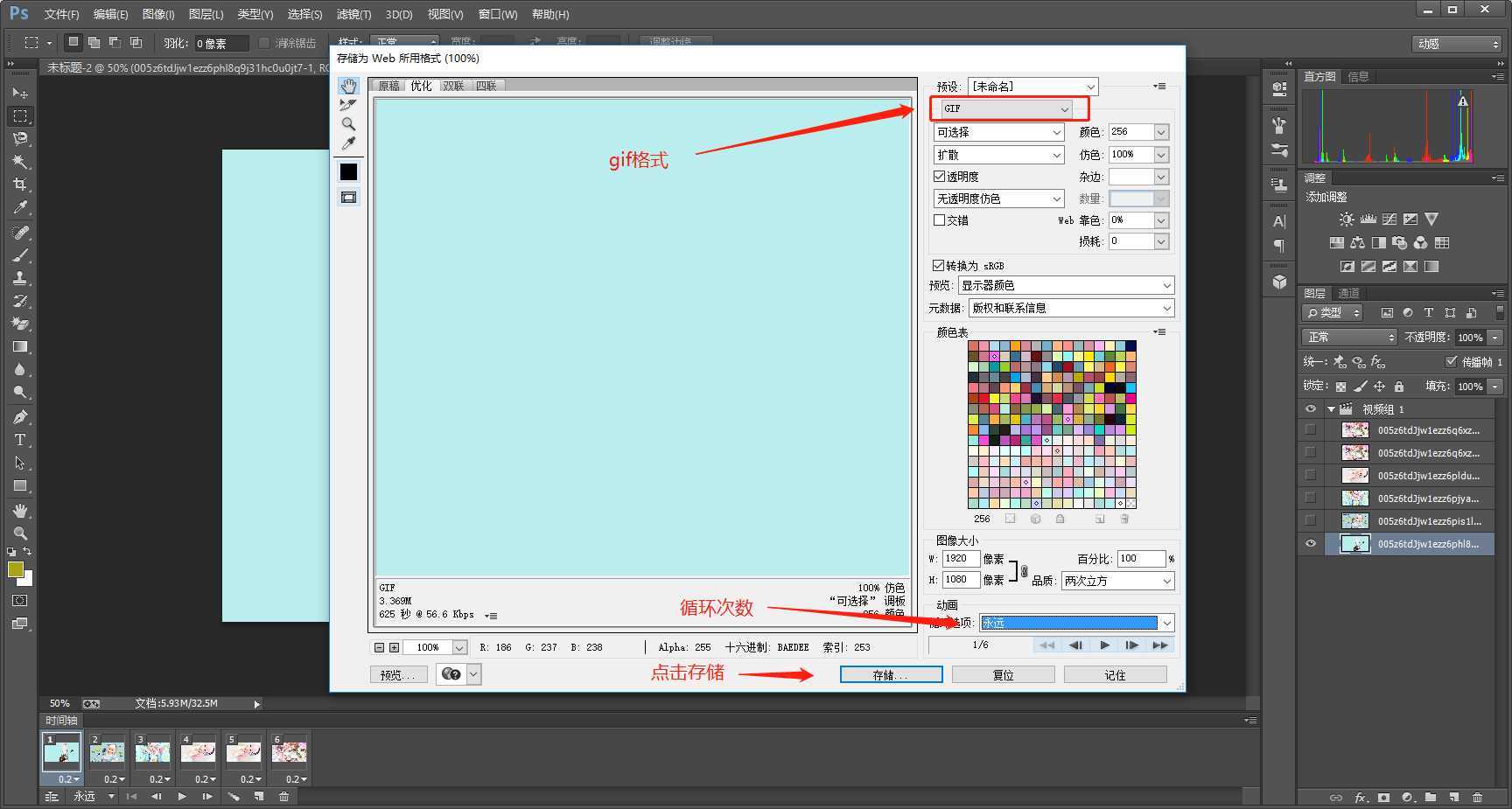Click the tween frames icon in timeline
Image resolution: width=1512 pixels, height=809 pixels.
click(x=234, y=797)
